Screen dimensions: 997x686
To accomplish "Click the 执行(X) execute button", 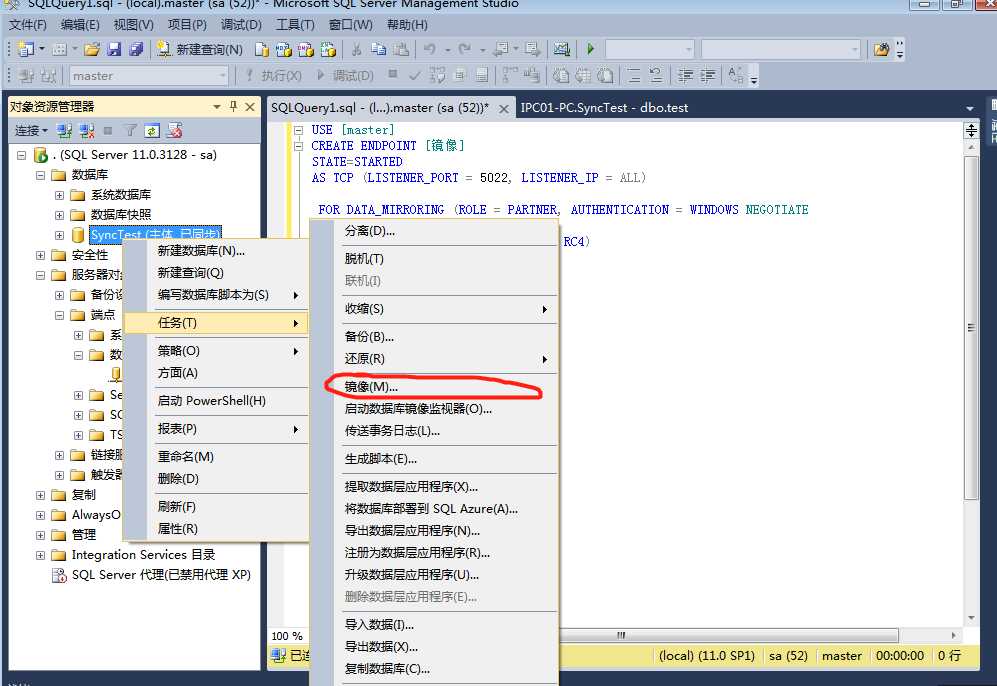I will (x=273, y=76).
